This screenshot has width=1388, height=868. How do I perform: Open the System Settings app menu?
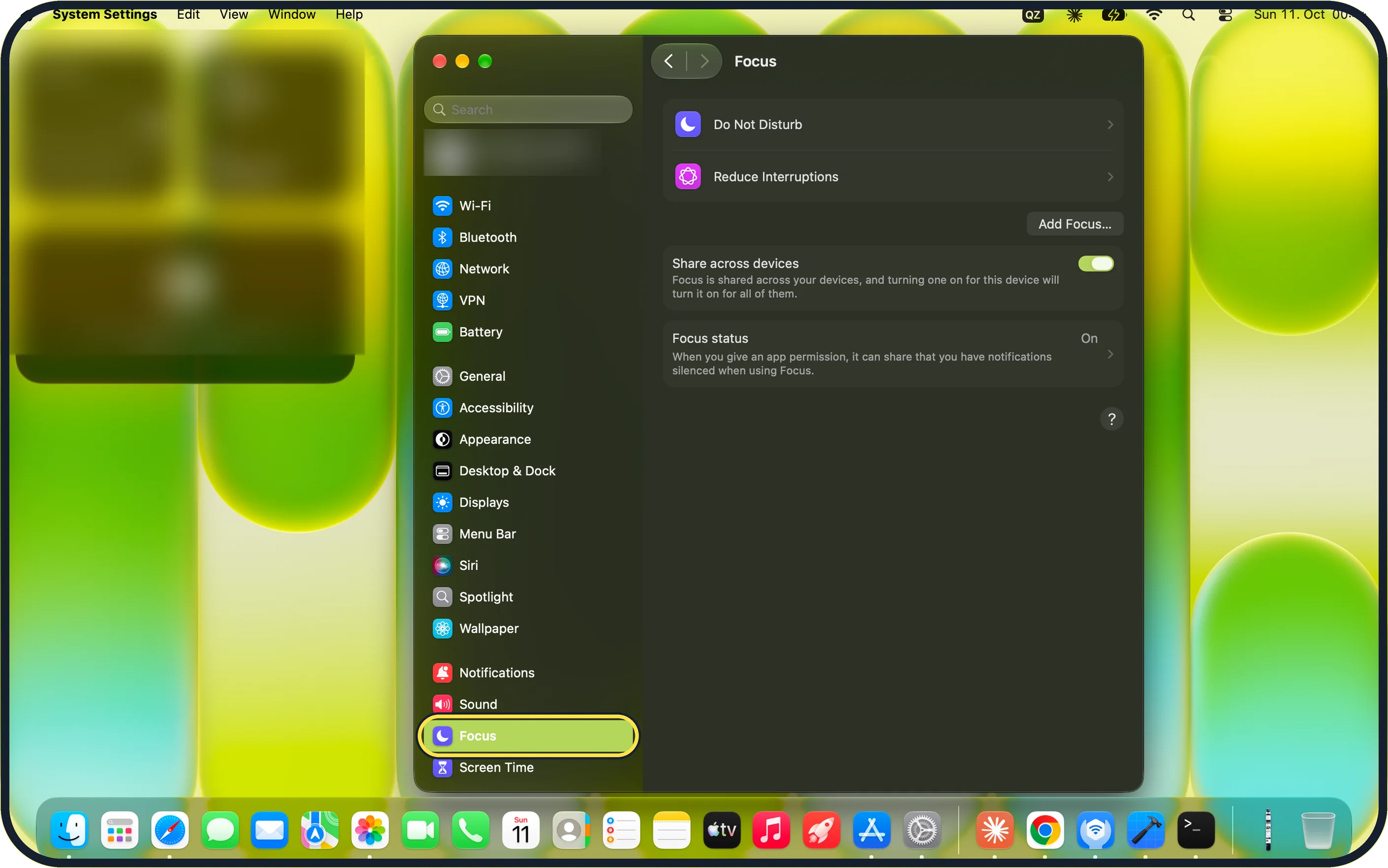click(x=104, y=14)
